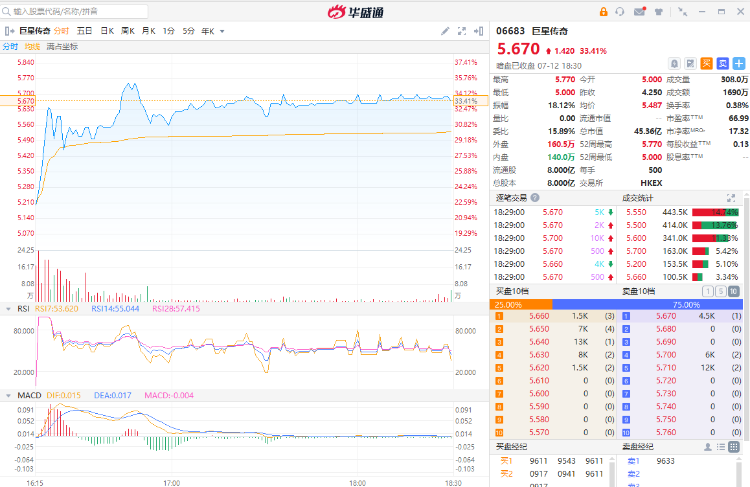750x487 pixels.
Task: Click the buy/sell ratio bar's orange 25% segment
Action: pos(520,304)
